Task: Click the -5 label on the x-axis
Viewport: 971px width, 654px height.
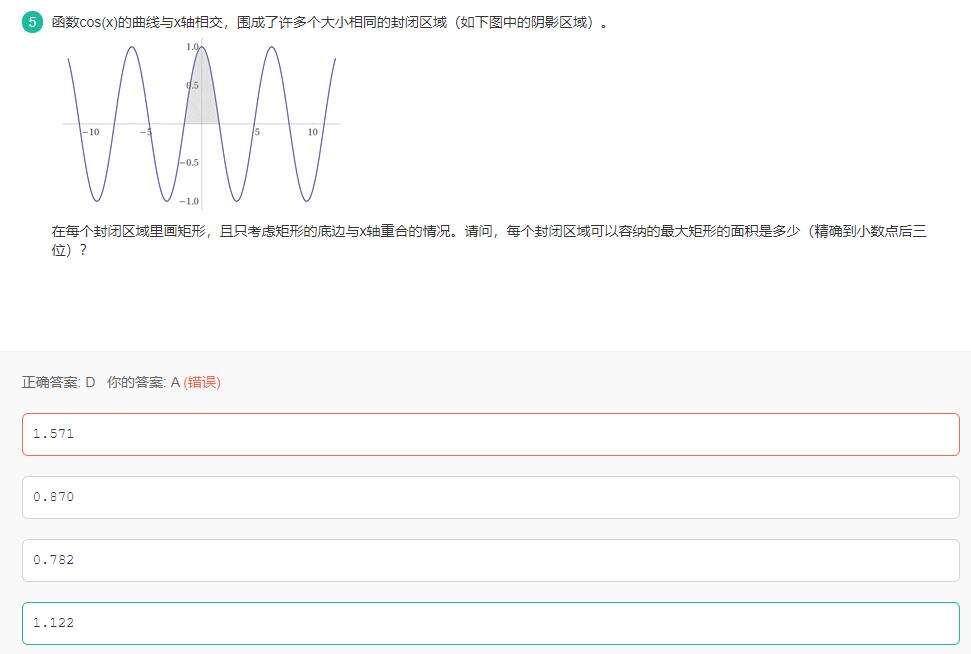Action: [x=145, y=132]
